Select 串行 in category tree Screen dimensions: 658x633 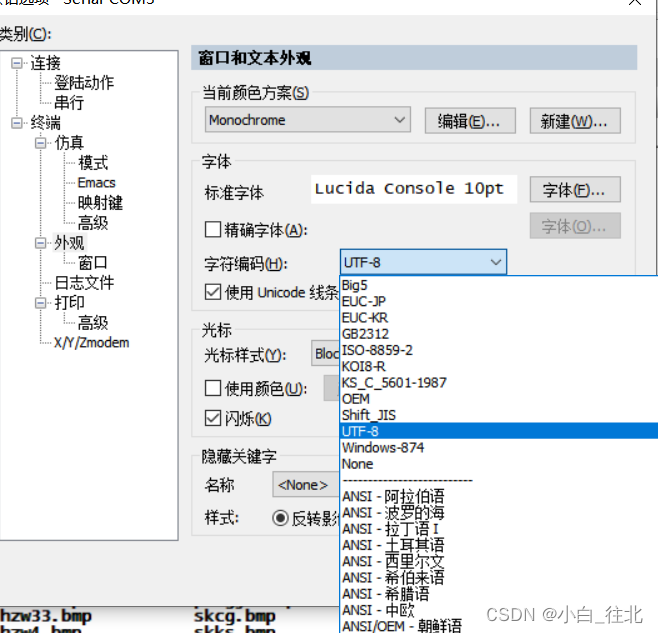tap(69, 103)
